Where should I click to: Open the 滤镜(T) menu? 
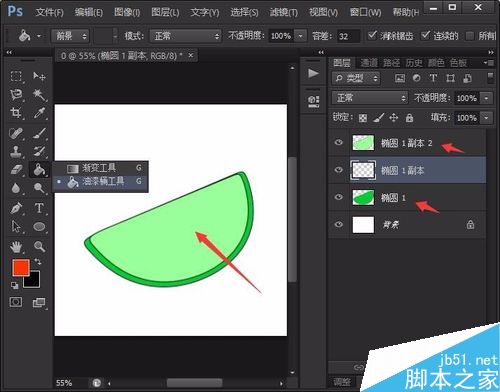284,13
